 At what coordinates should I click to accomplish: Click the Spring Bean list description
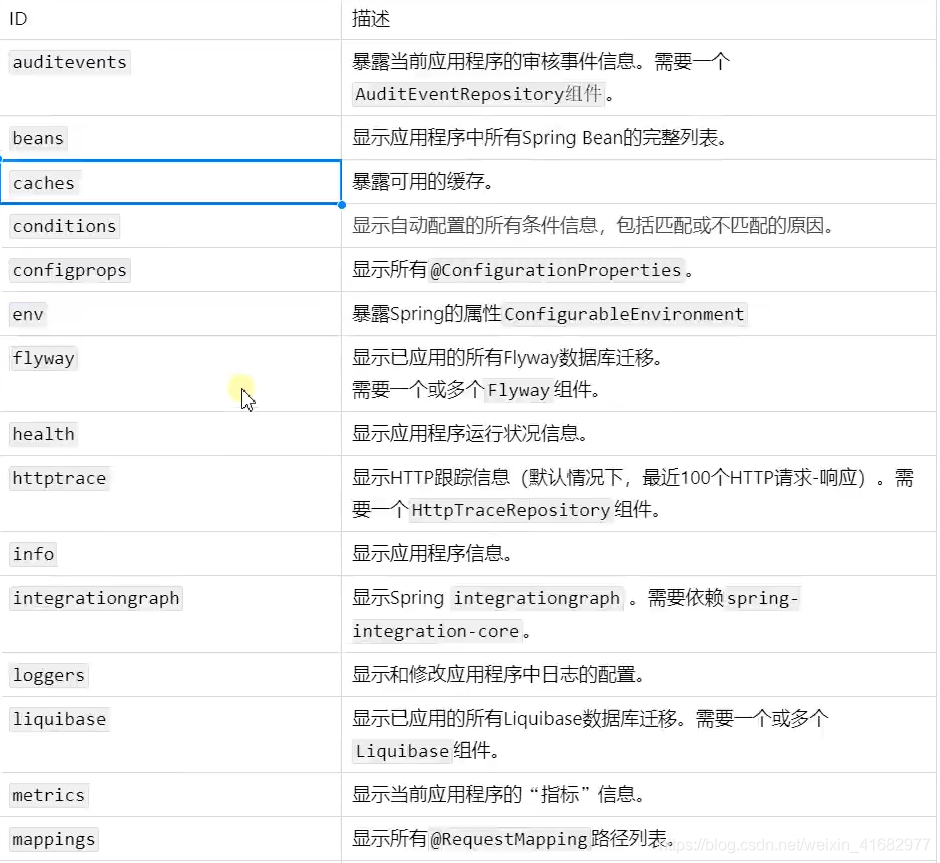click(540, 138)
